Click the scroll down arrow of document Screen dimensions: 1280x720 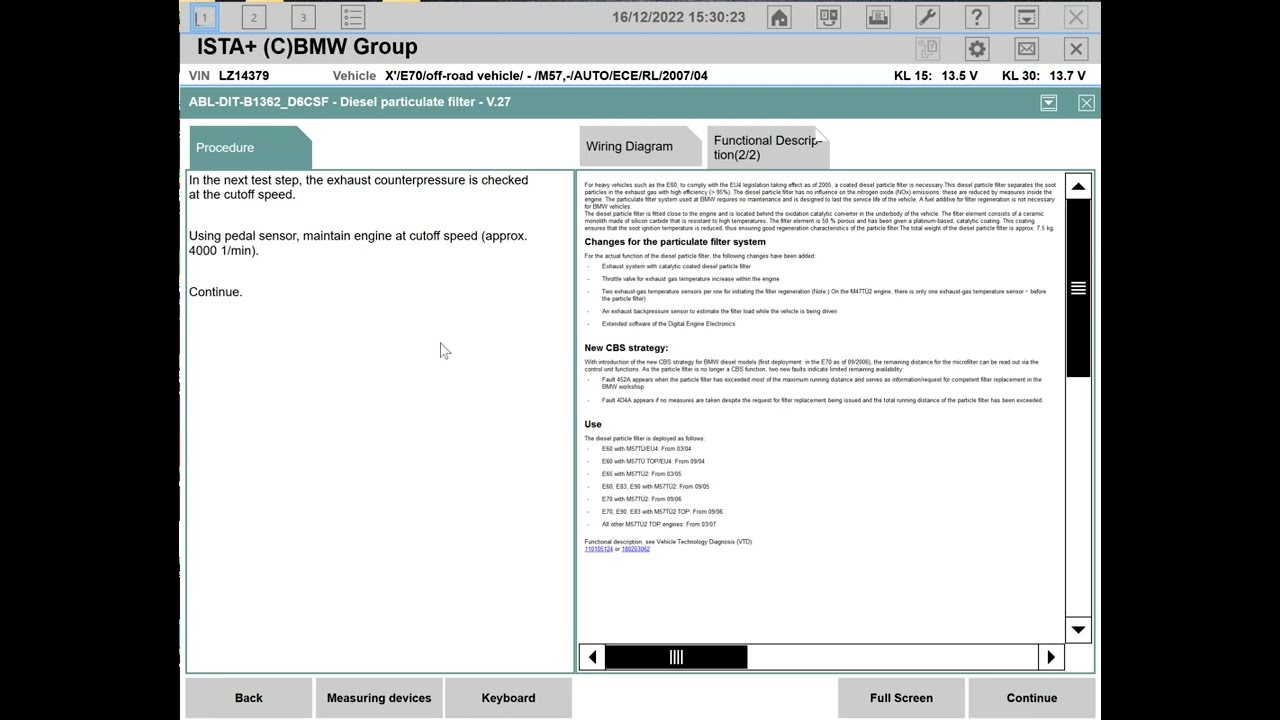1078,629
